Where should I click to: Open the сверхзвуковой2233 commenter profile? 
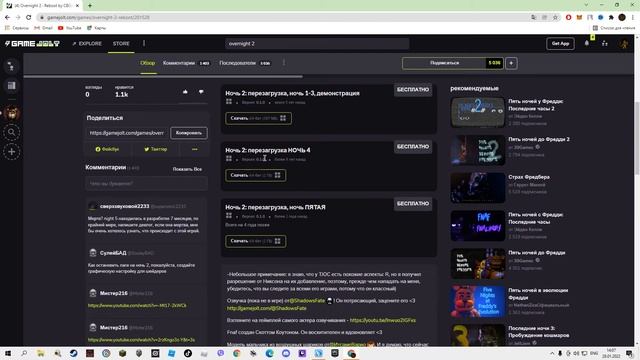(124, 207)
